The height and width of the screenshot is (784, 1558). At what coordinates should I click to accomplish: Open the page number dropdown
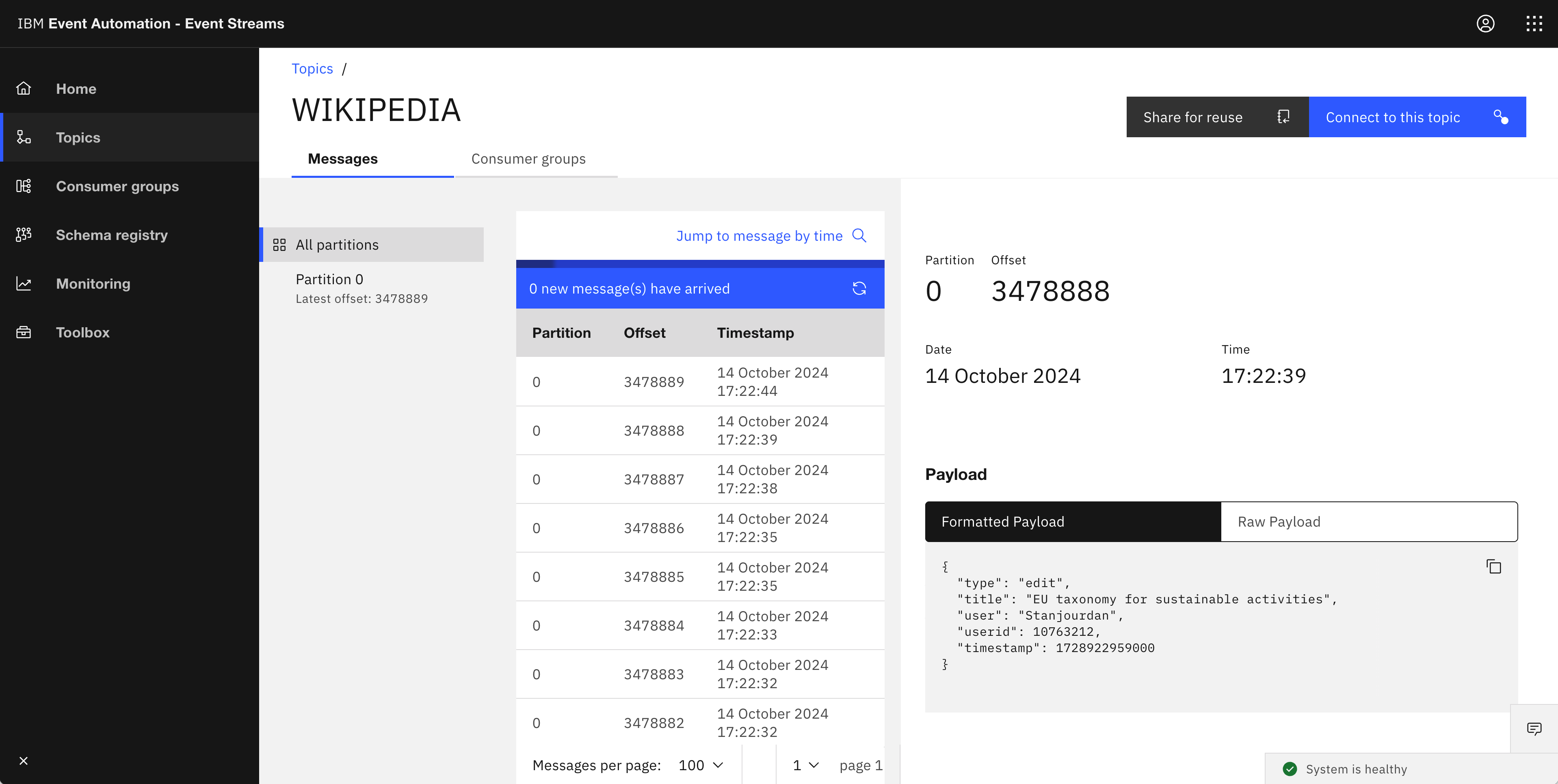805,765
